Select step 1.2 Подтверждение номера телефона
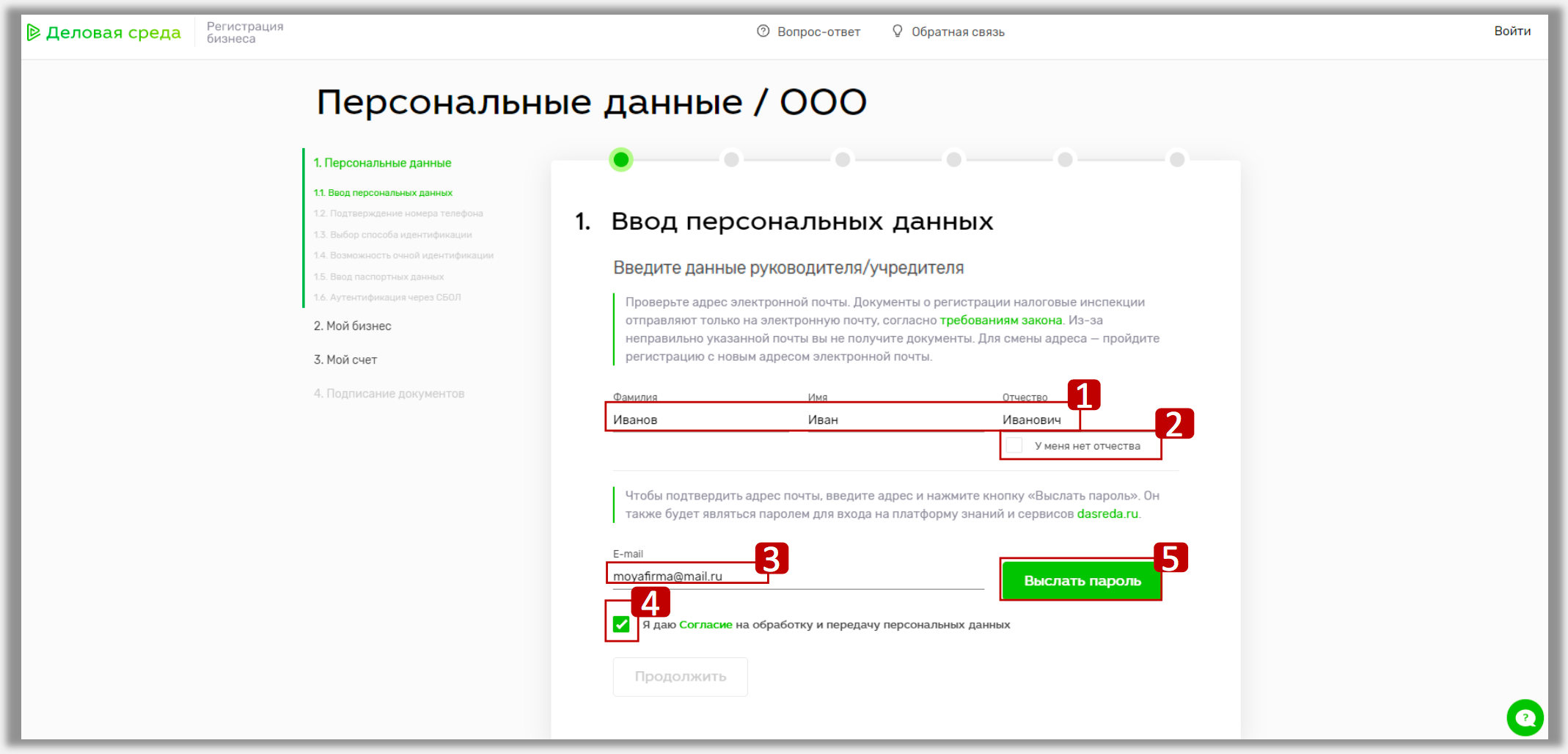The image size is (1568, 754). pyautogui.click(x=399, y=213)
